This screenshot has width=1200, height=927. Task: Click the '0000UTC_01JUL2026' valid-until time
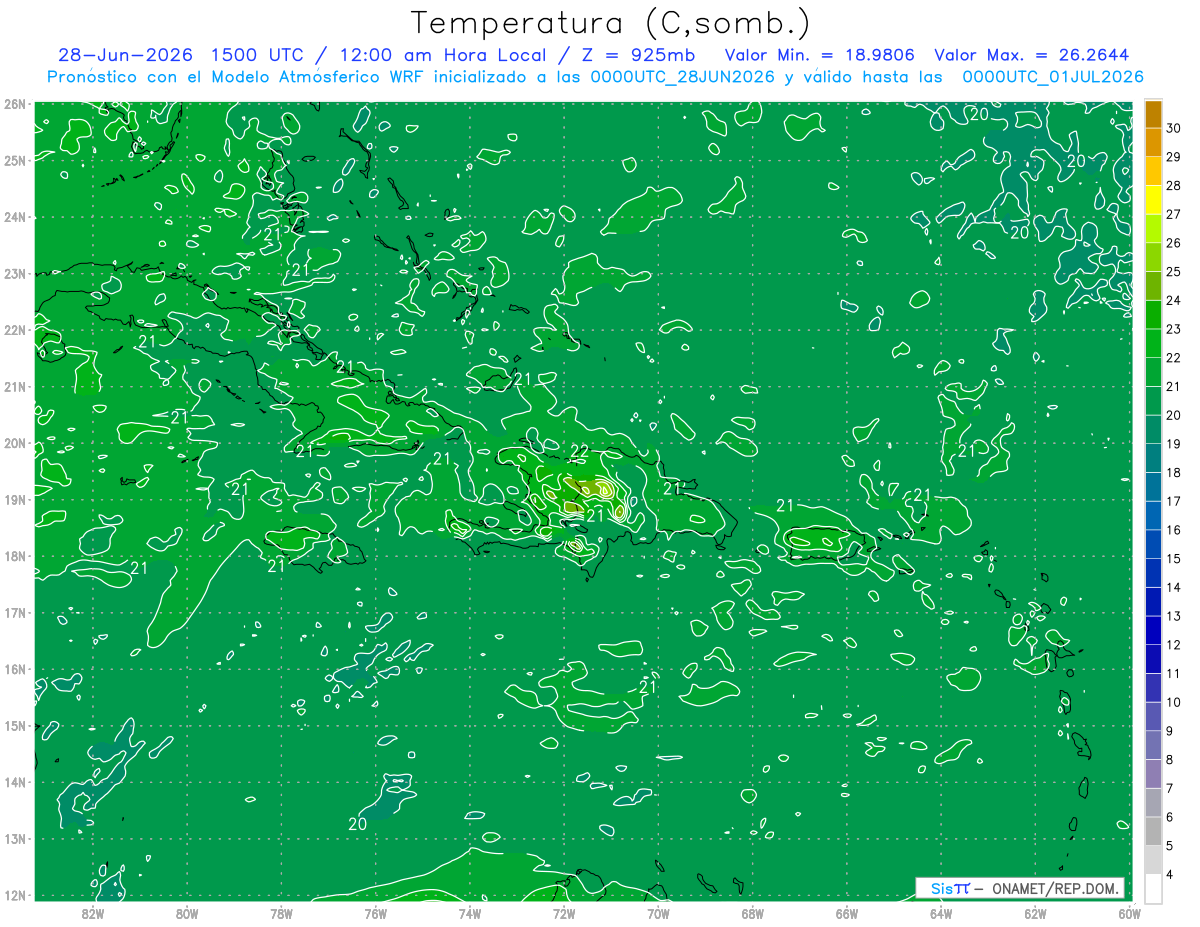[1053, 77]
